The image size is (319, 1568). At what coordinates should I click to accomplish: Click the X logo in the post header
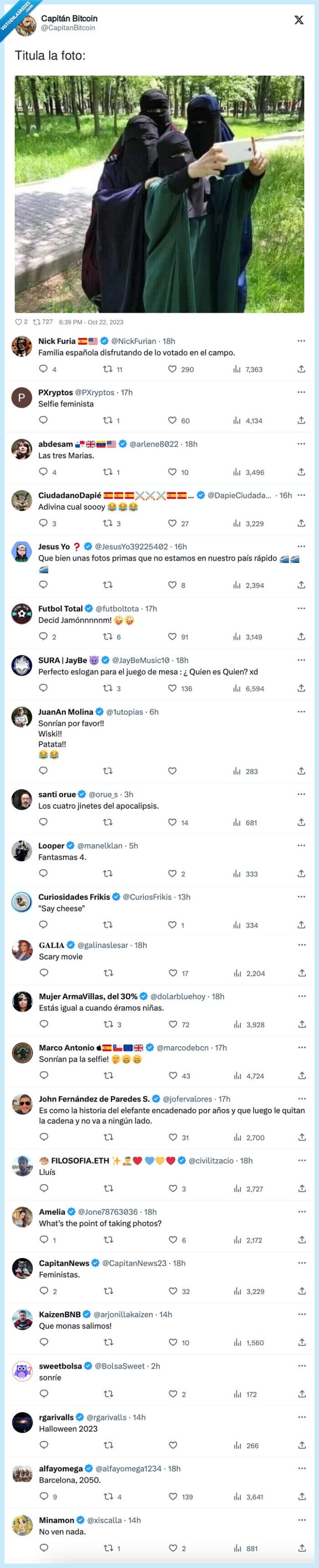pos(299,20)
